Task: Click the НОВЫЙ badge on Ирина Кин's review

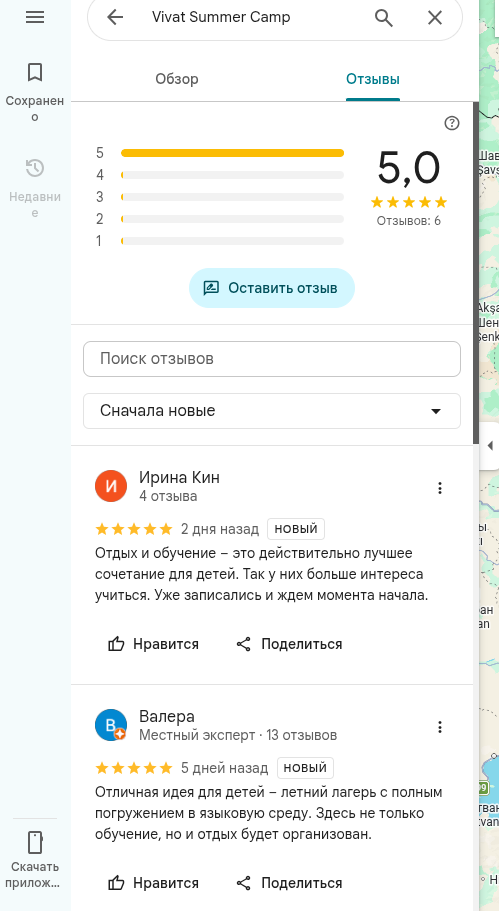Action: (x=296, y=529)
